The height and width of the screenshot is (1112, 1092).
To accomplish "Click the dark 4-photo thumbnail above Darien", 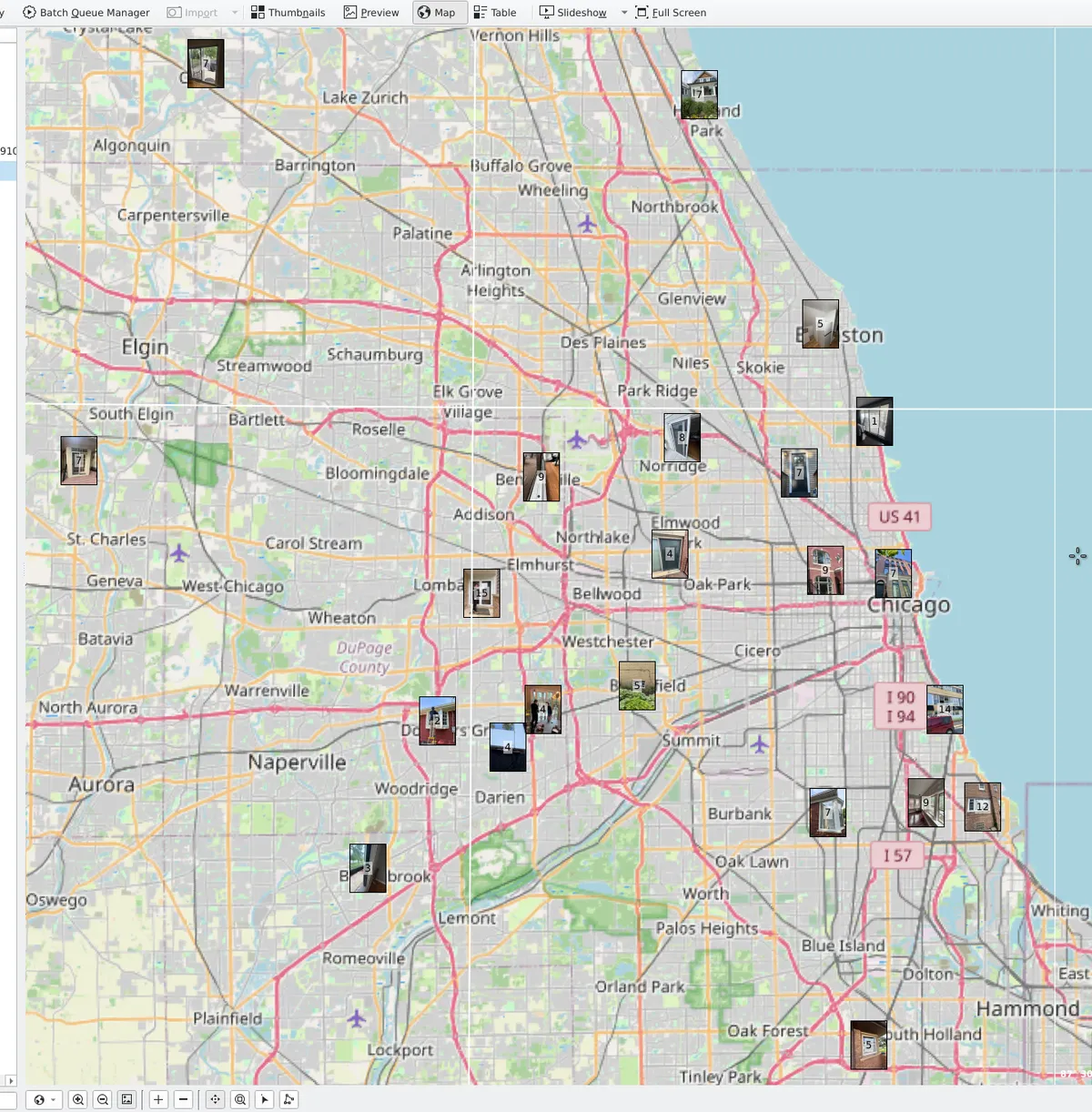I will point(508,747).
